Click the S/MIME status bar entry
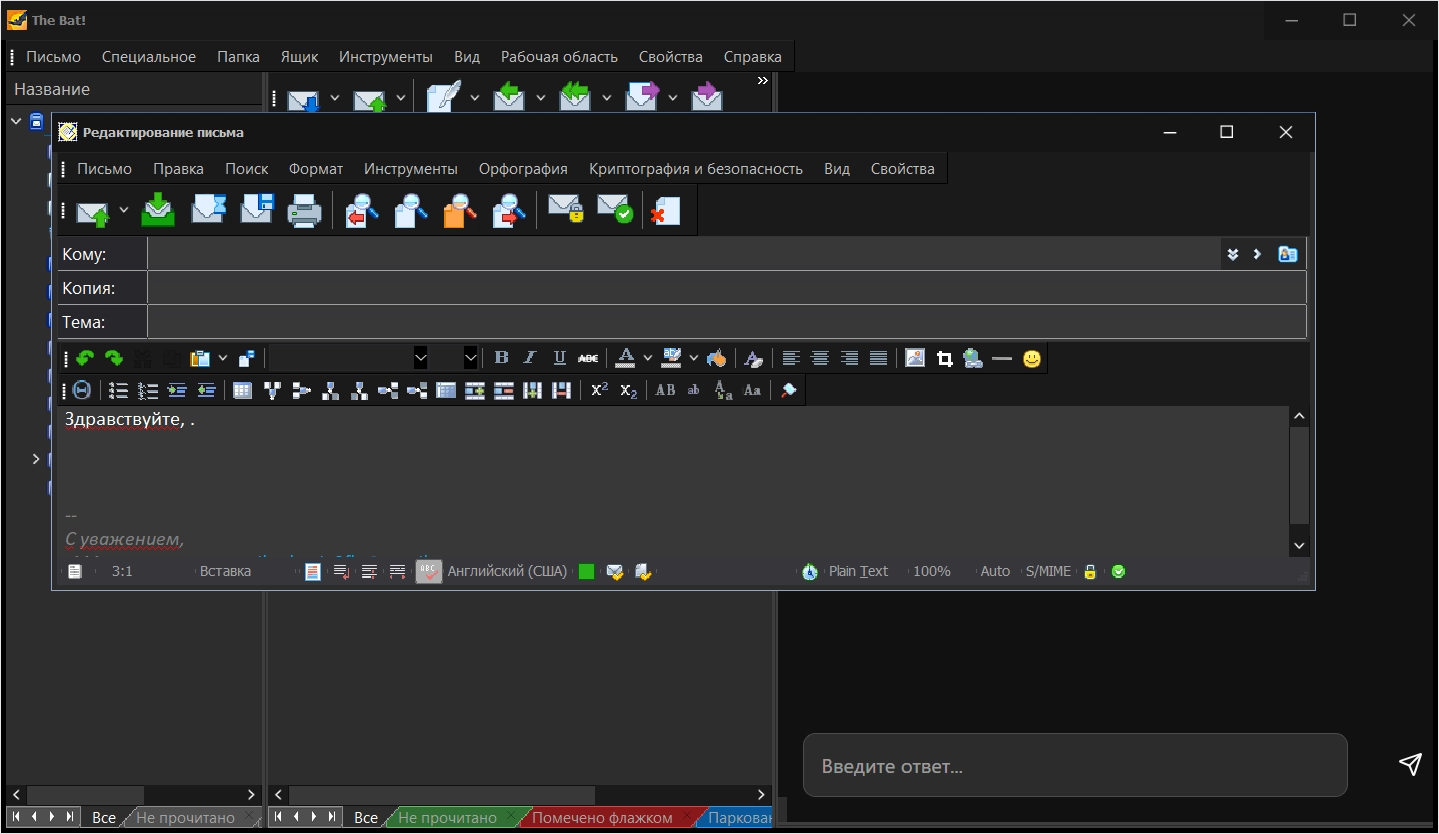The width and height of the screenshot is (1439, 834). (x=1048, y=571)
